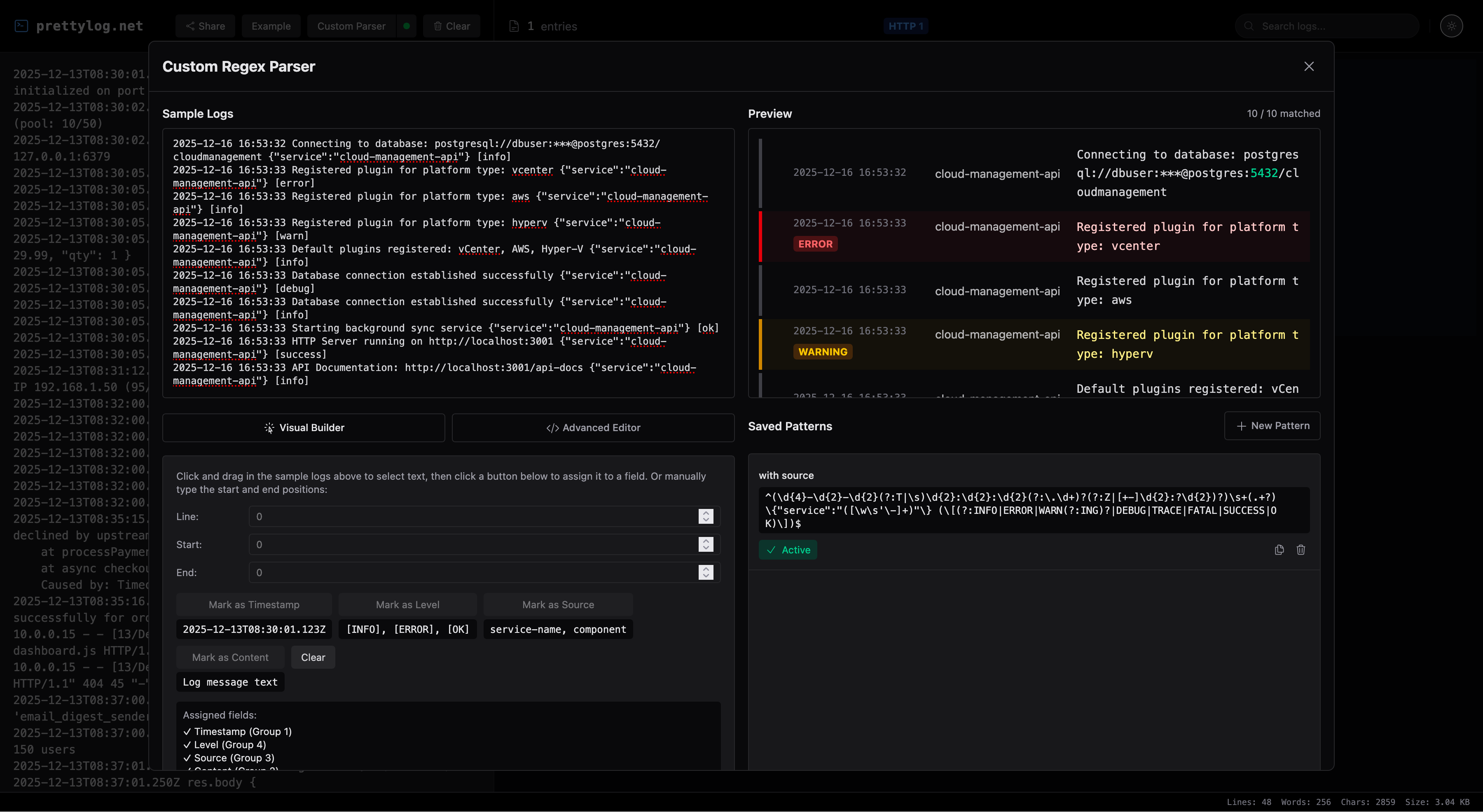Click the entries document icon near '1 entries'

[514, 26]
